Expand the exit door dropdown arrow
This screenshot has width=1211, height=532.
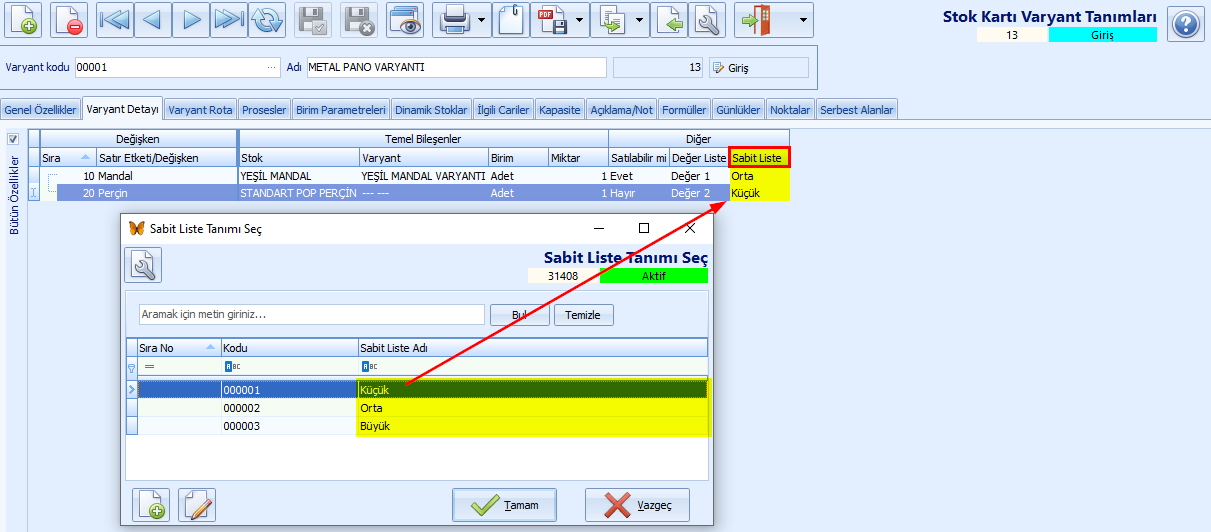[x=803, y=20]
